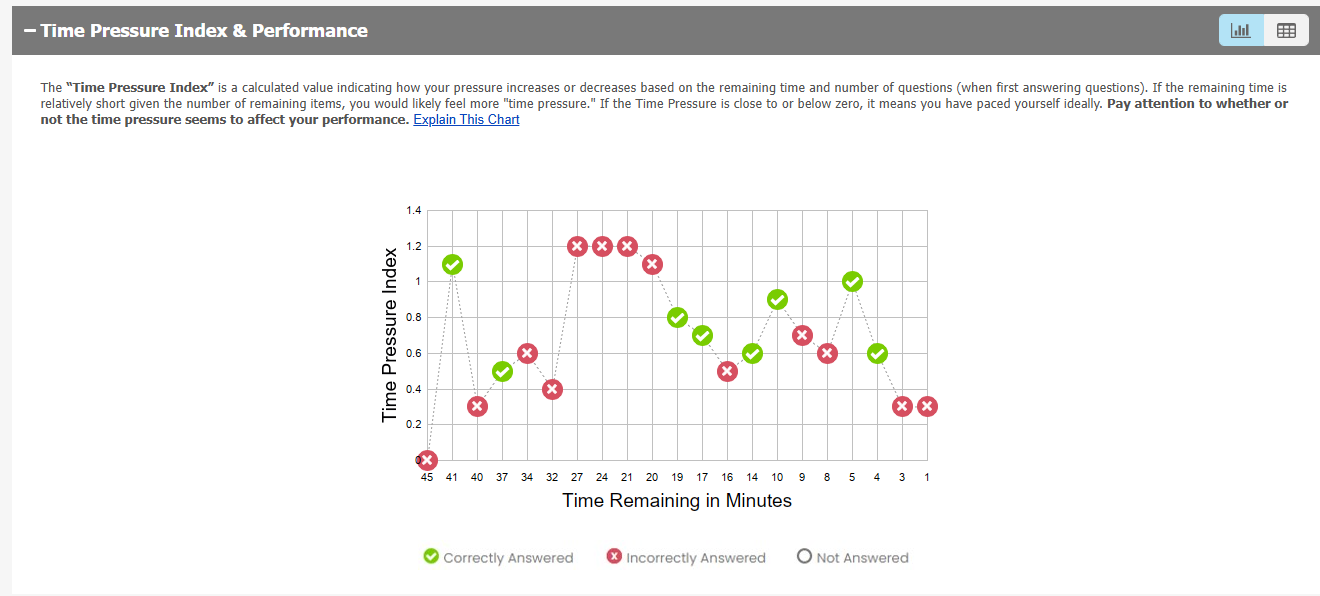Collapse Time Pressure Index & Performance section

coord(30,31)
